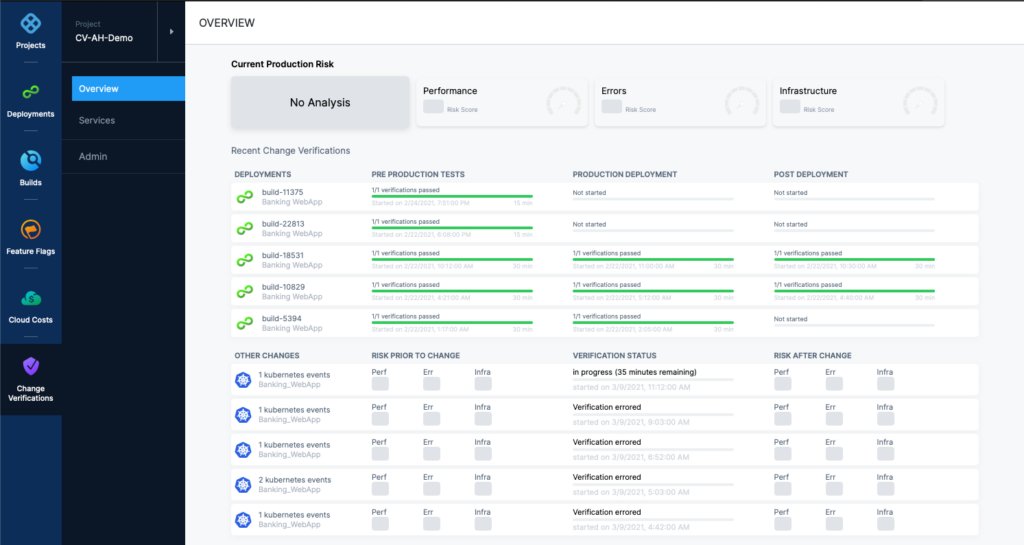The height and width of the screenshot is (545, 1024).
Task: Click after-change Infra box in 6:52:00 AM row
Action: pos(886,454)
